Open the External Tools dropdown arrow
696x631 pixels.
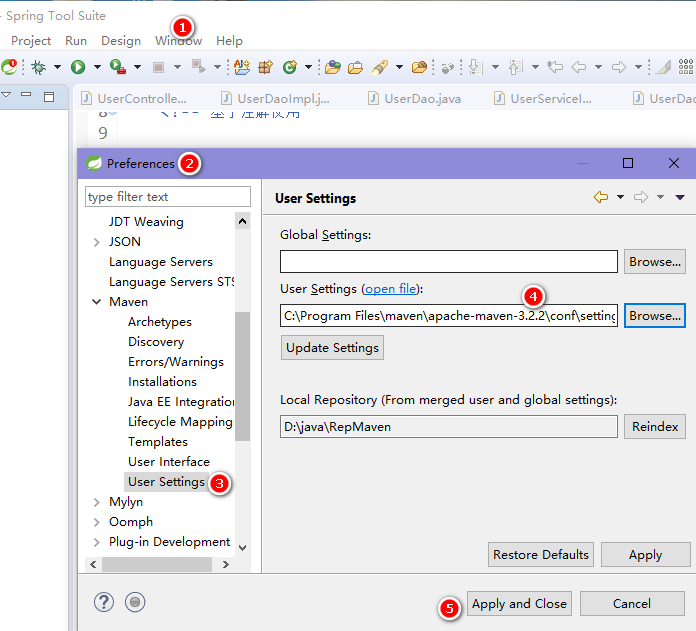(138, 67)
